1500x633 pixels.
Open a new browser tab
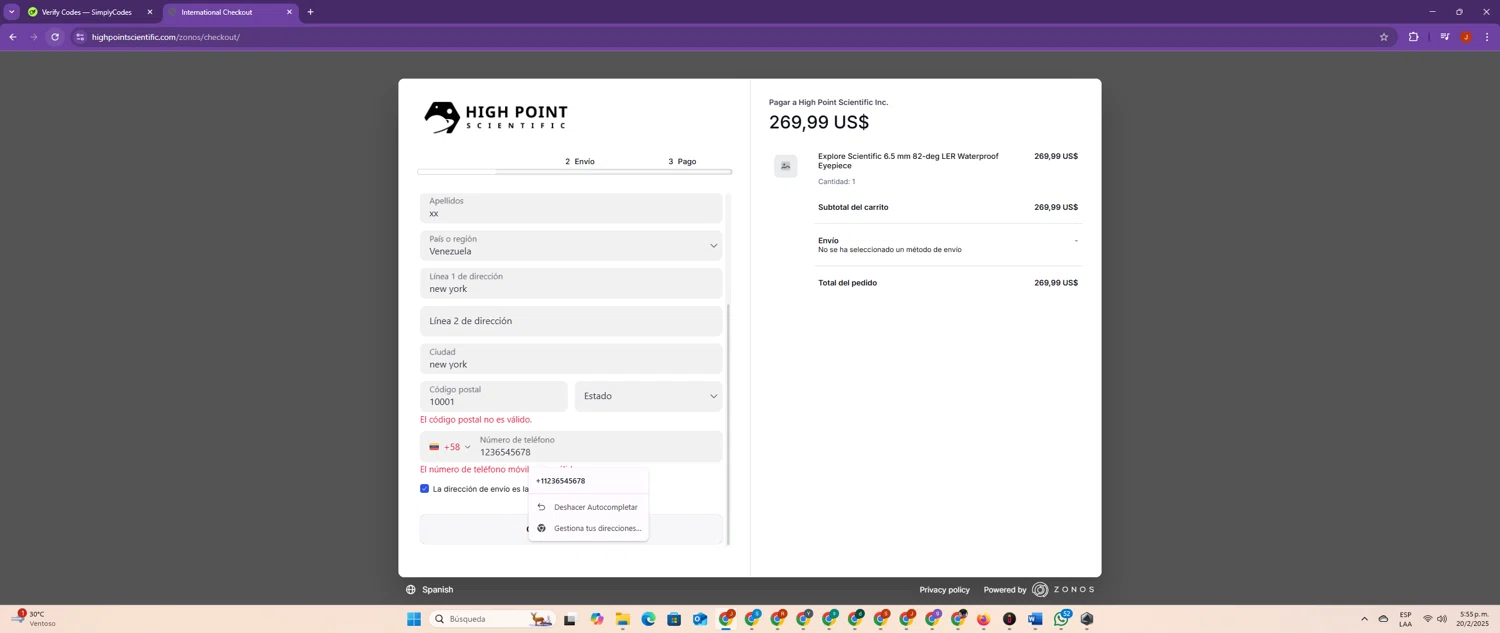pos(310,12)
